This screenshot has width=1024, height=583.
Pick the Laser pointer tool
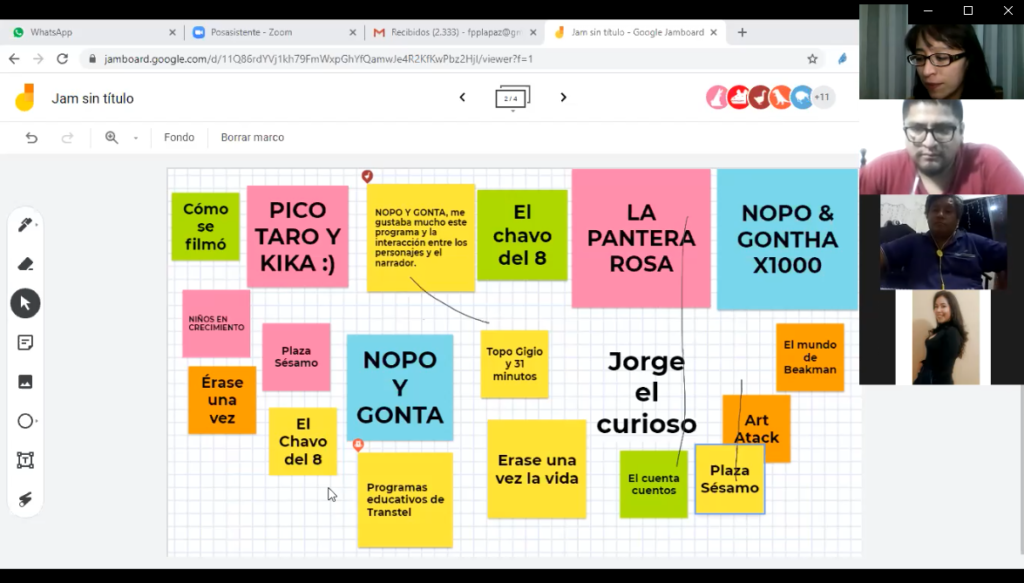click(25, 499)
